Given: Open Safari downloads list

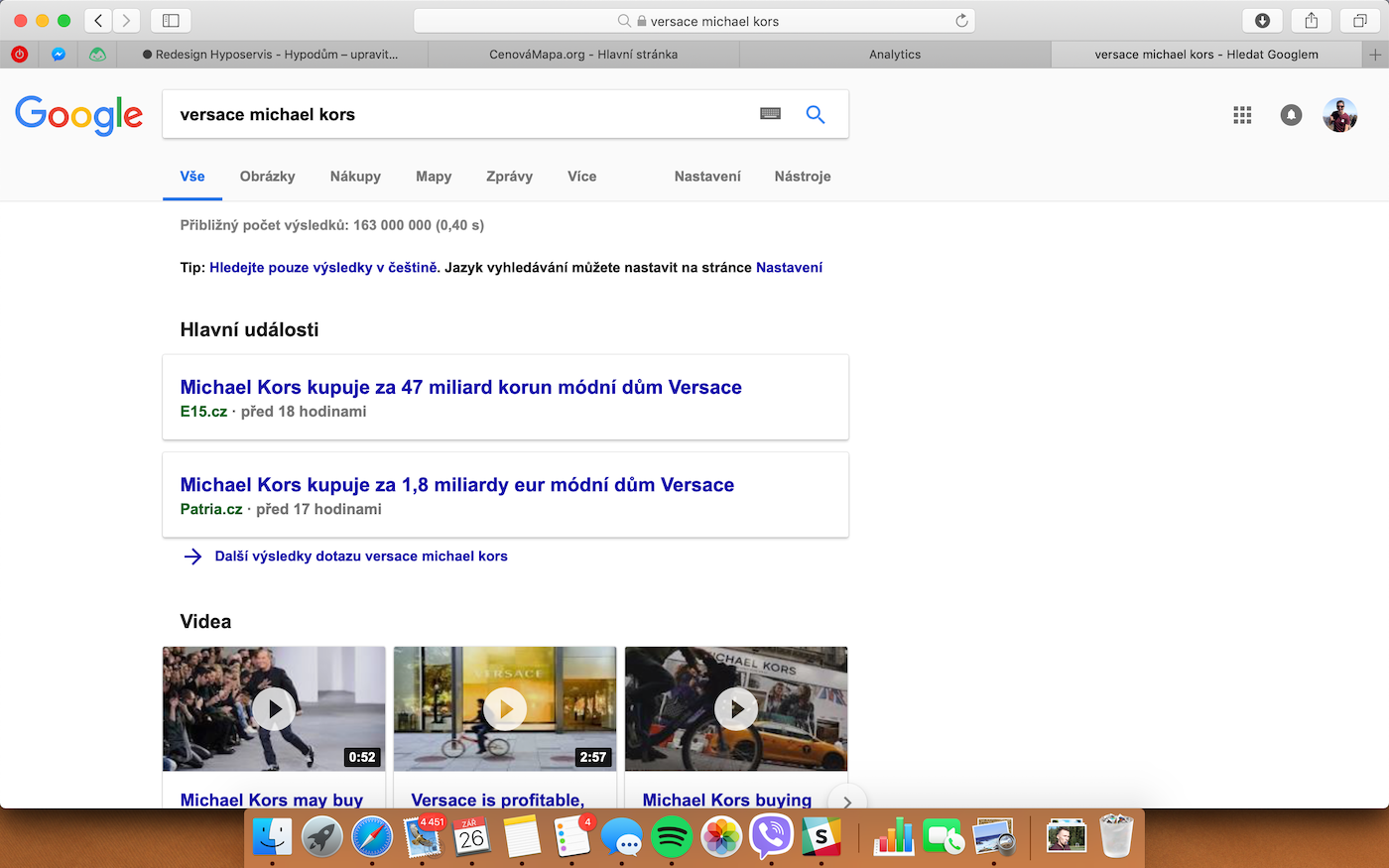Looking at the screenshot, I should coord(1262,20).
